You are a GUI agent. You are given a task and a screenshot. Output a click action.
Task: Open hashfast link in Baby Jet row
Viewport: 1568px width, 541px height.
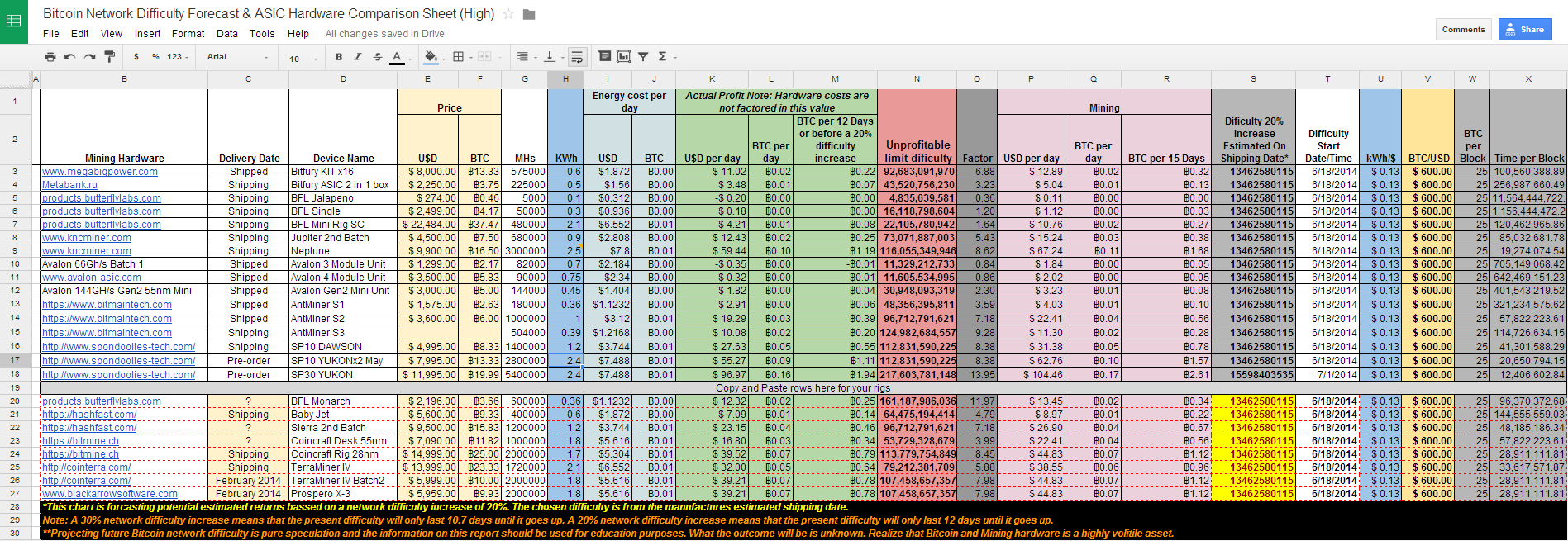[x=89, y=415]
